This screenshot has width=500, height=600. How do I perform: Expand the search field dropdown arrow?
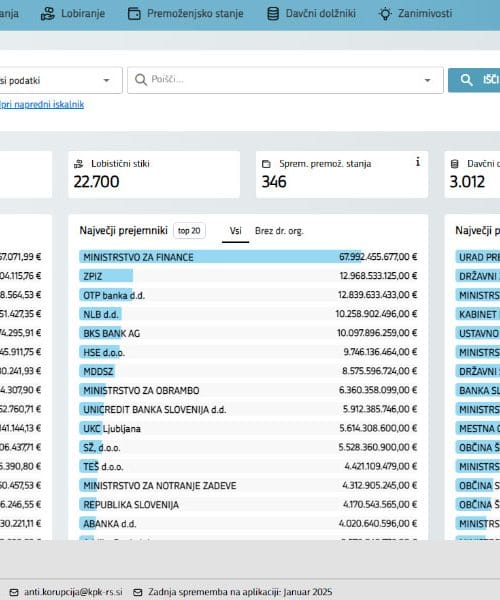427,80
